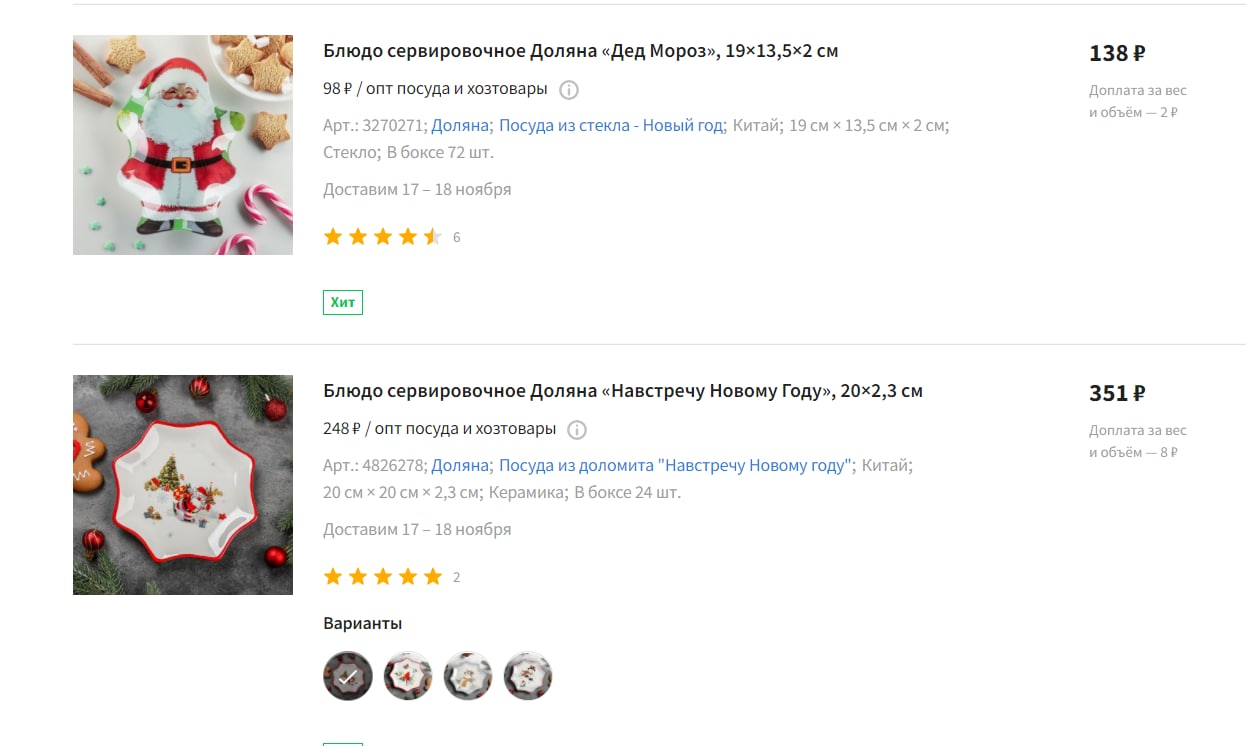Open the Santa Claus dish product image
The width and height of the screenshot is (1246, 746).
(x=183, y=145)
